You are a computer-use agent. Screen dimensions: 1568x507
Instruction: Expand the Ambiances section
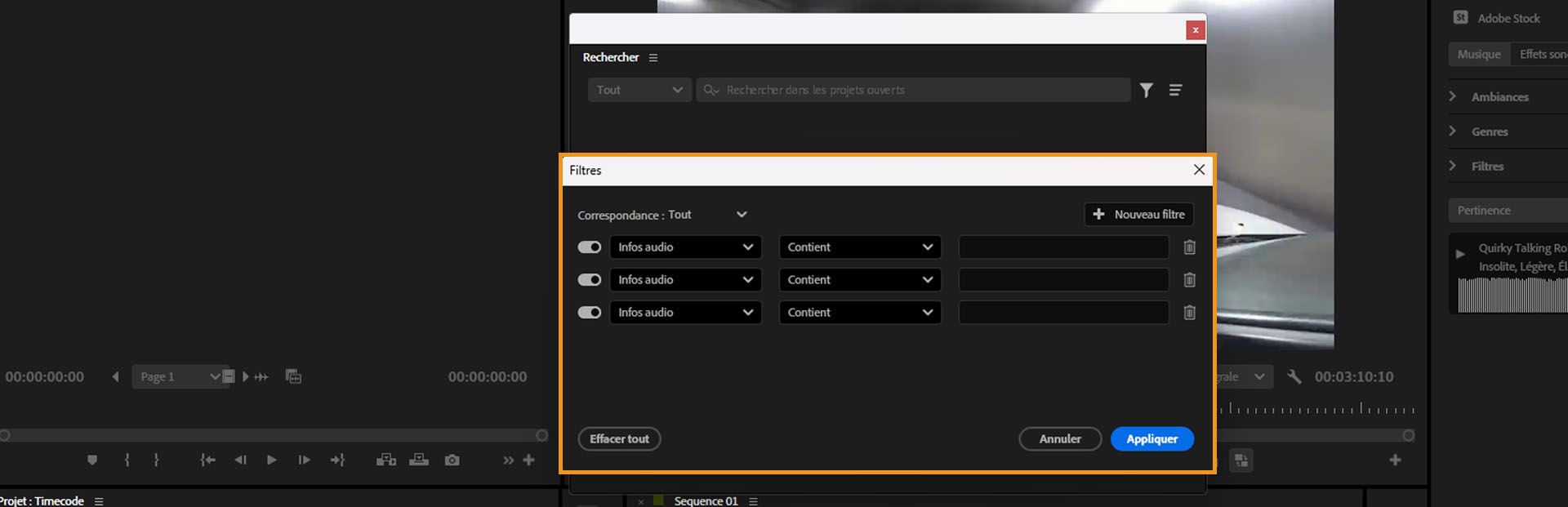click(1452, 96)
